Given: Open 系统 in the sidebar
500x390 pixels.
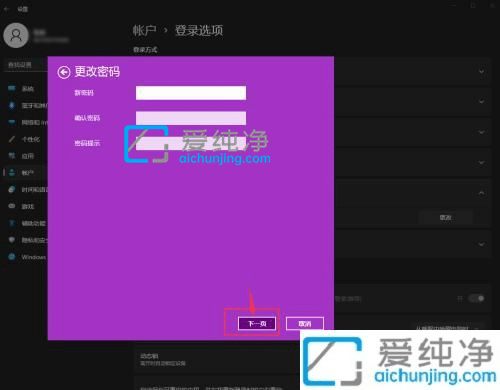Looking at the screenshot, I should pos(27,89).
